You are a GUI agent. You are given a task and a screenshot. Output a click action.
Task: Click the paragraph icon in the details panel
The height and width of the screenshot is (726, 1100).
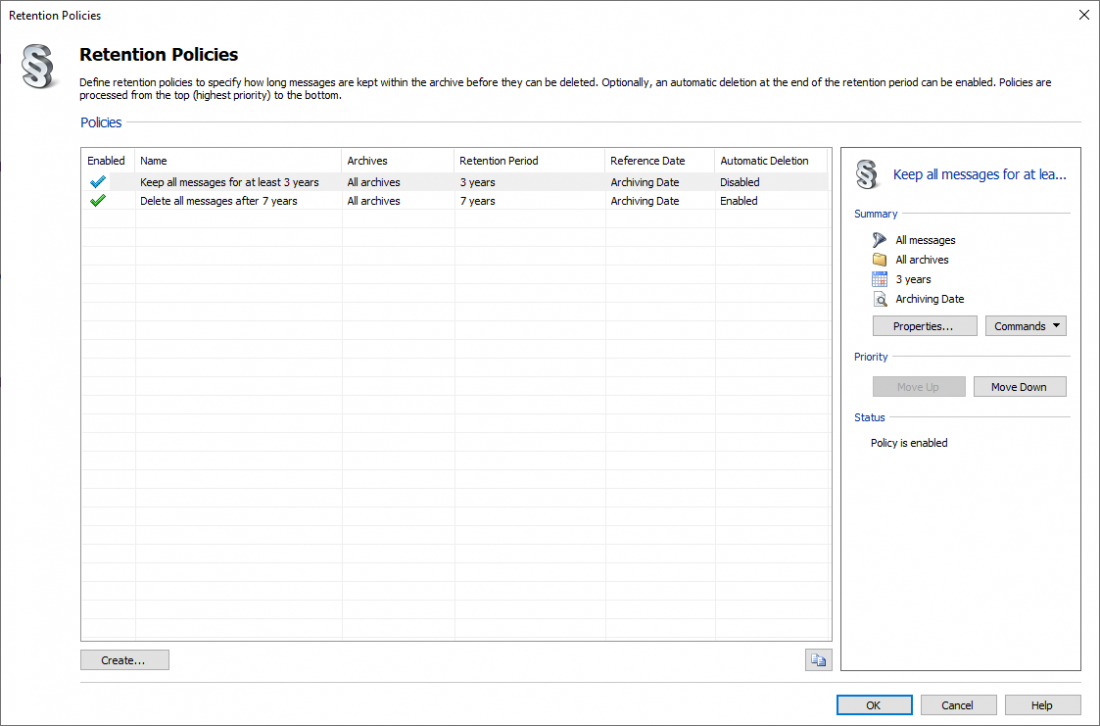coord(867,175)
